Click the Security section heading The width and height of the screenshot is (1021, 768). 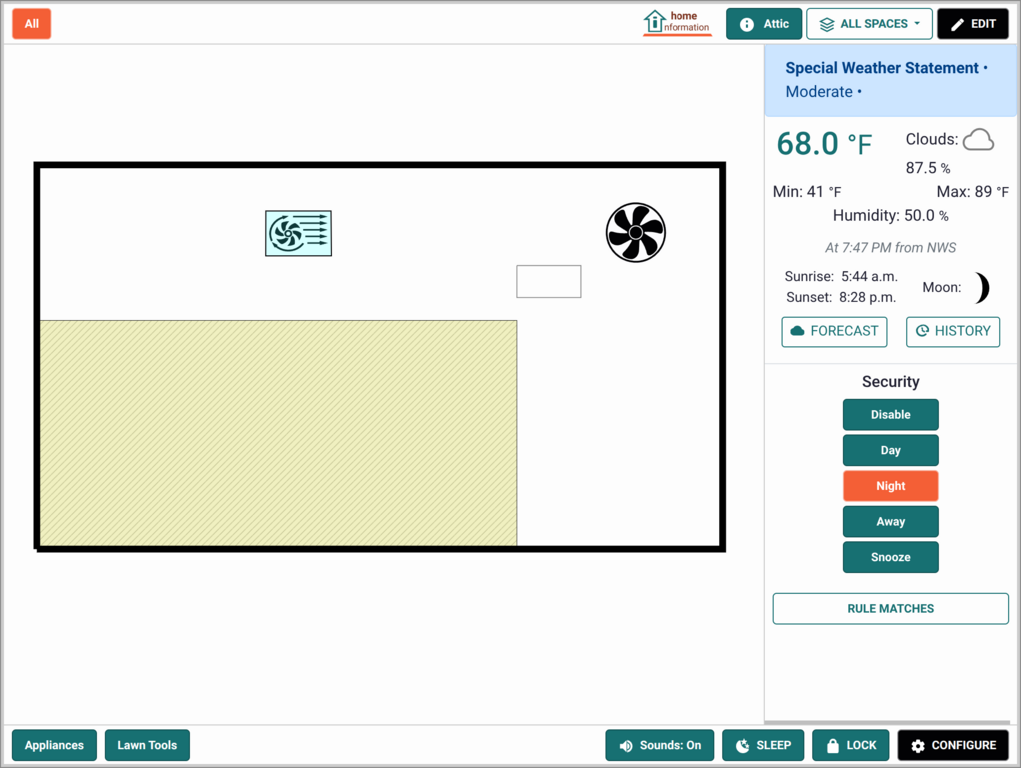tap(890, 382)
